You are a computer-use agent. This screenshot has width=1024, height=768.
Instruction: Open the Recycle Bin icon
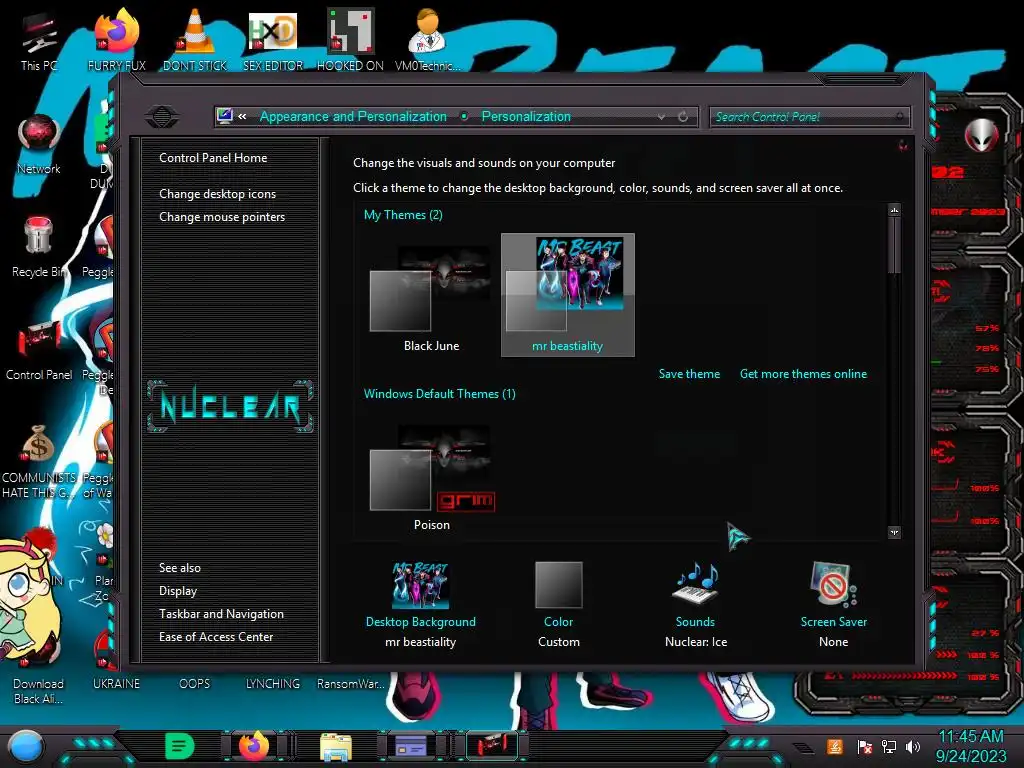[39, 247]
